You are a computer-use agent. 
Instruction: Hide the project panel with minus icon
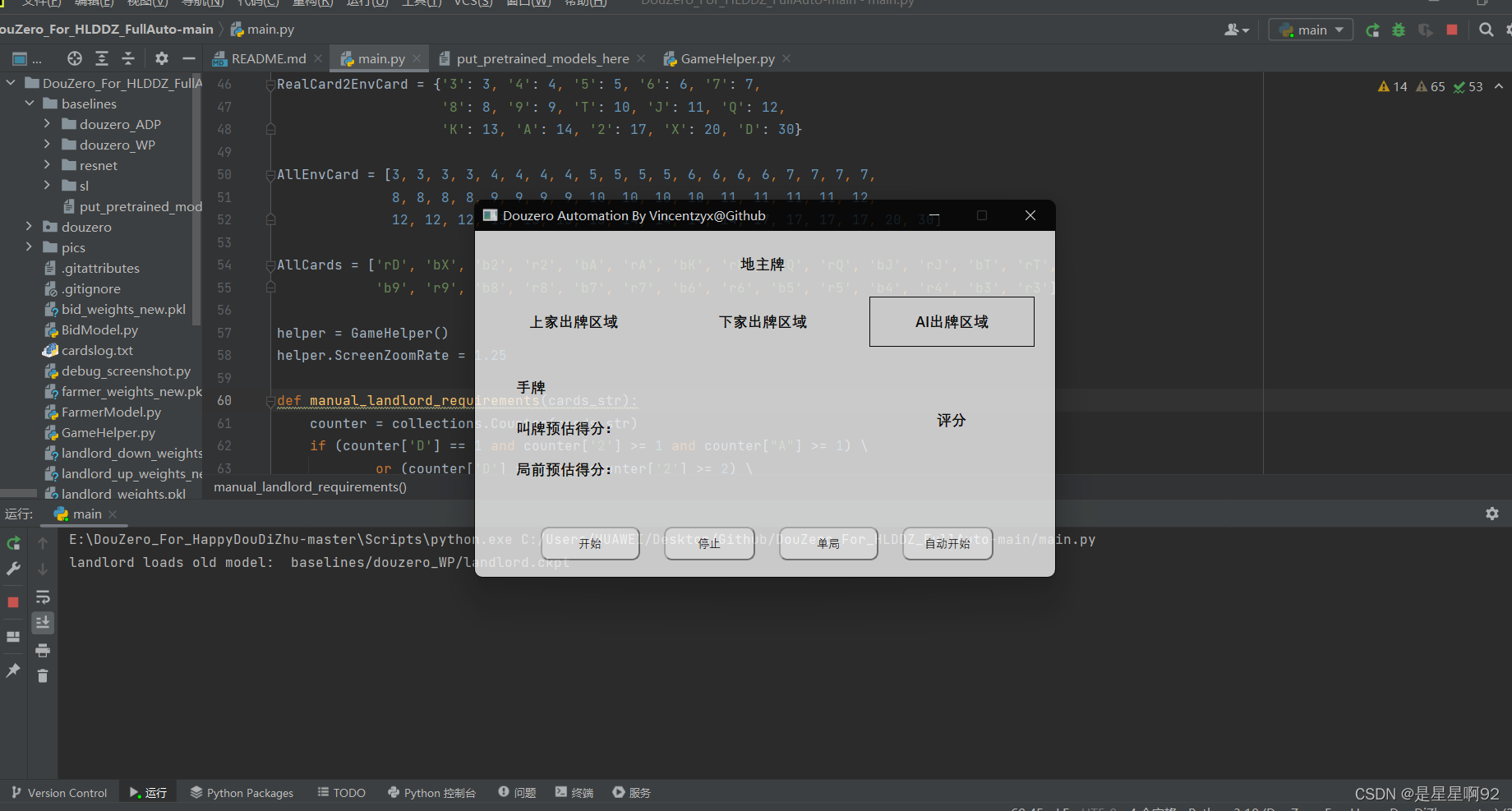pyautogui.click(x=188, y=58)
